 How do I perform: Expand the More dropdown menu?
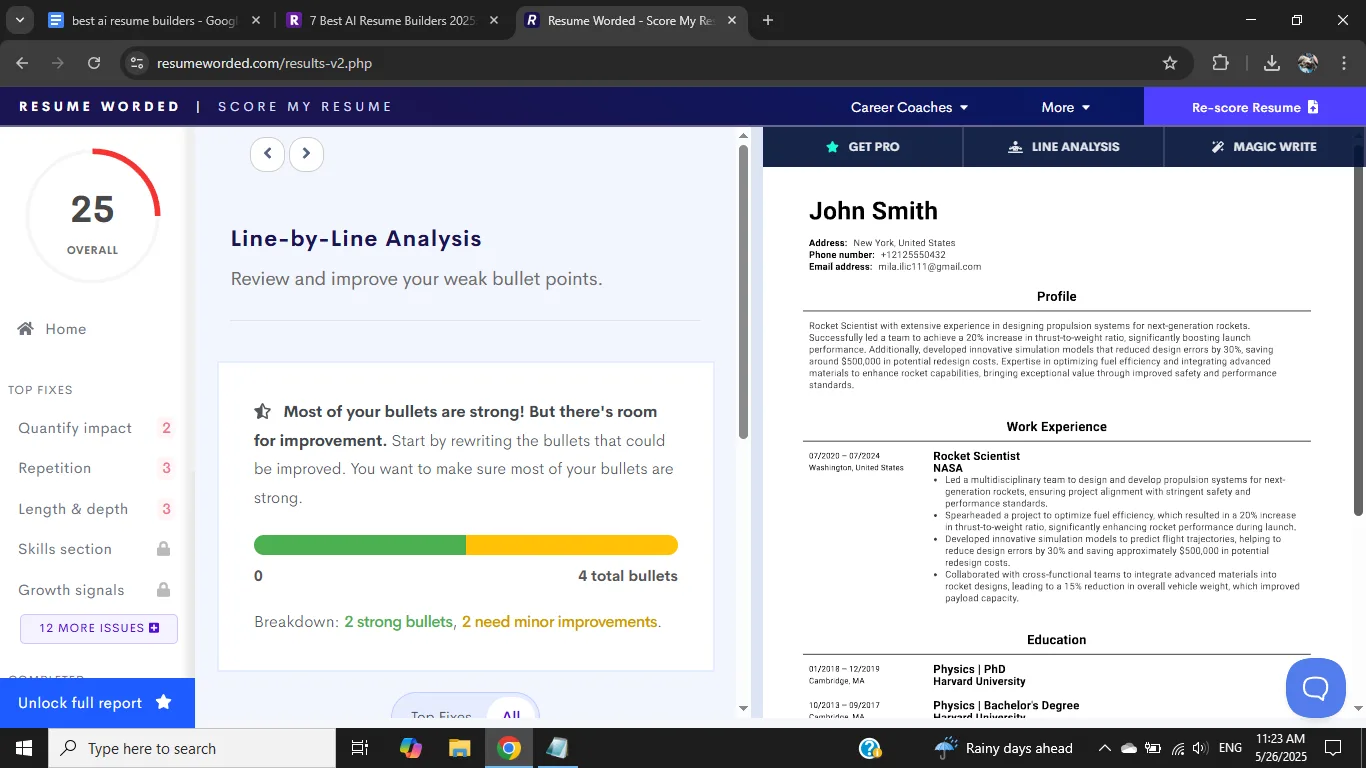click(1065, 107)
